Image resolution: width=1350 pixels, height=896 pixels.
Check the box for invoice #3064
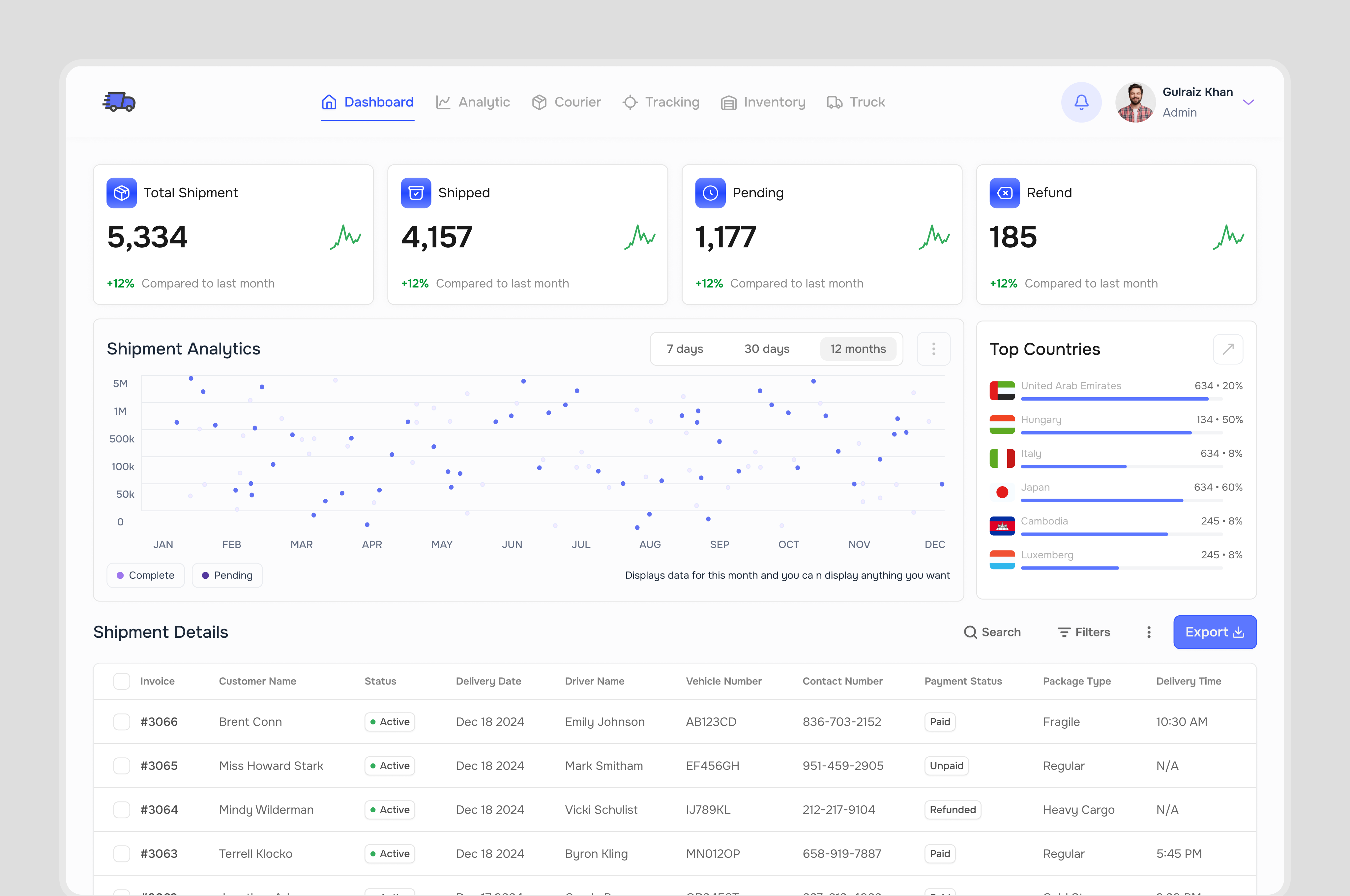point(121,810)
